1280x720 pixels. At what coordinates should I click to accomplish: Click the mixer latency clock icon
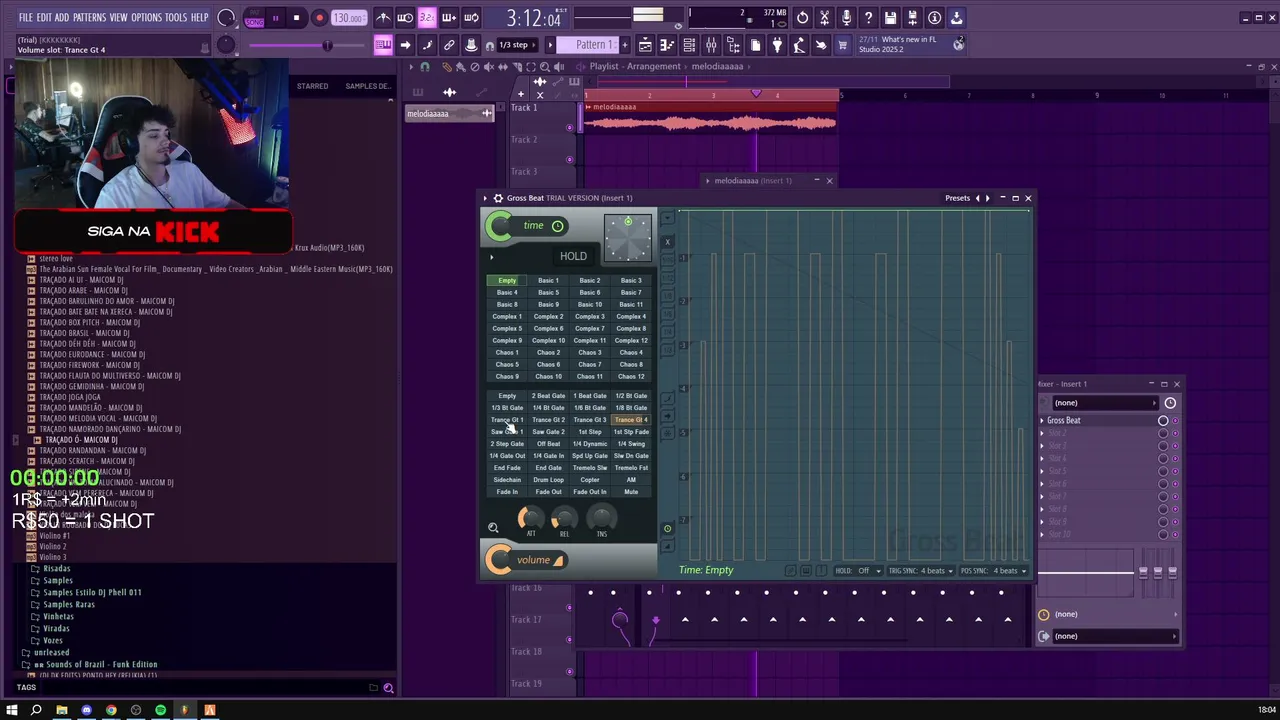[x=1170, y=403]
